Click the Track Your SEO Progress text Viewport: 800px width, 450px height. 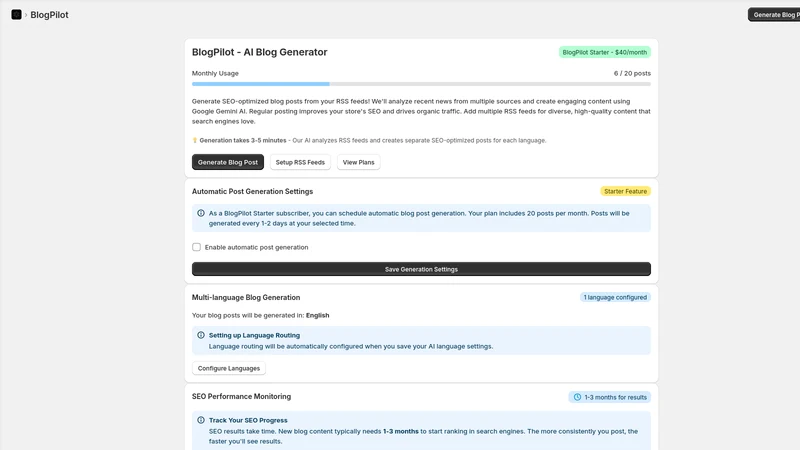tap(248, 420)
